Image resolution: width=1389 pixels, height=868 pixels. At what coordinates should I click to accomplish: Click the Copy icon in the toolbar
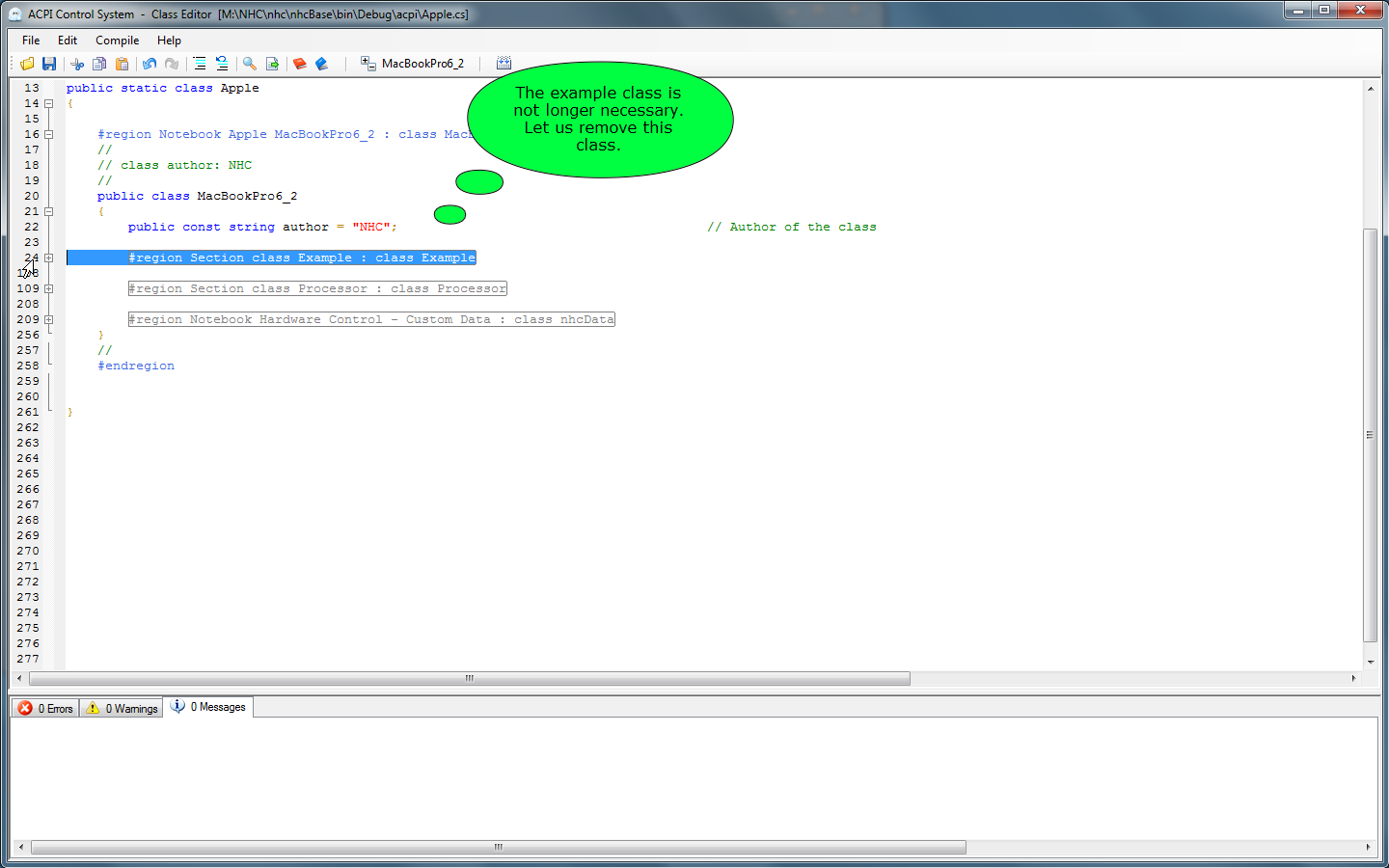[x=99, y=64]
